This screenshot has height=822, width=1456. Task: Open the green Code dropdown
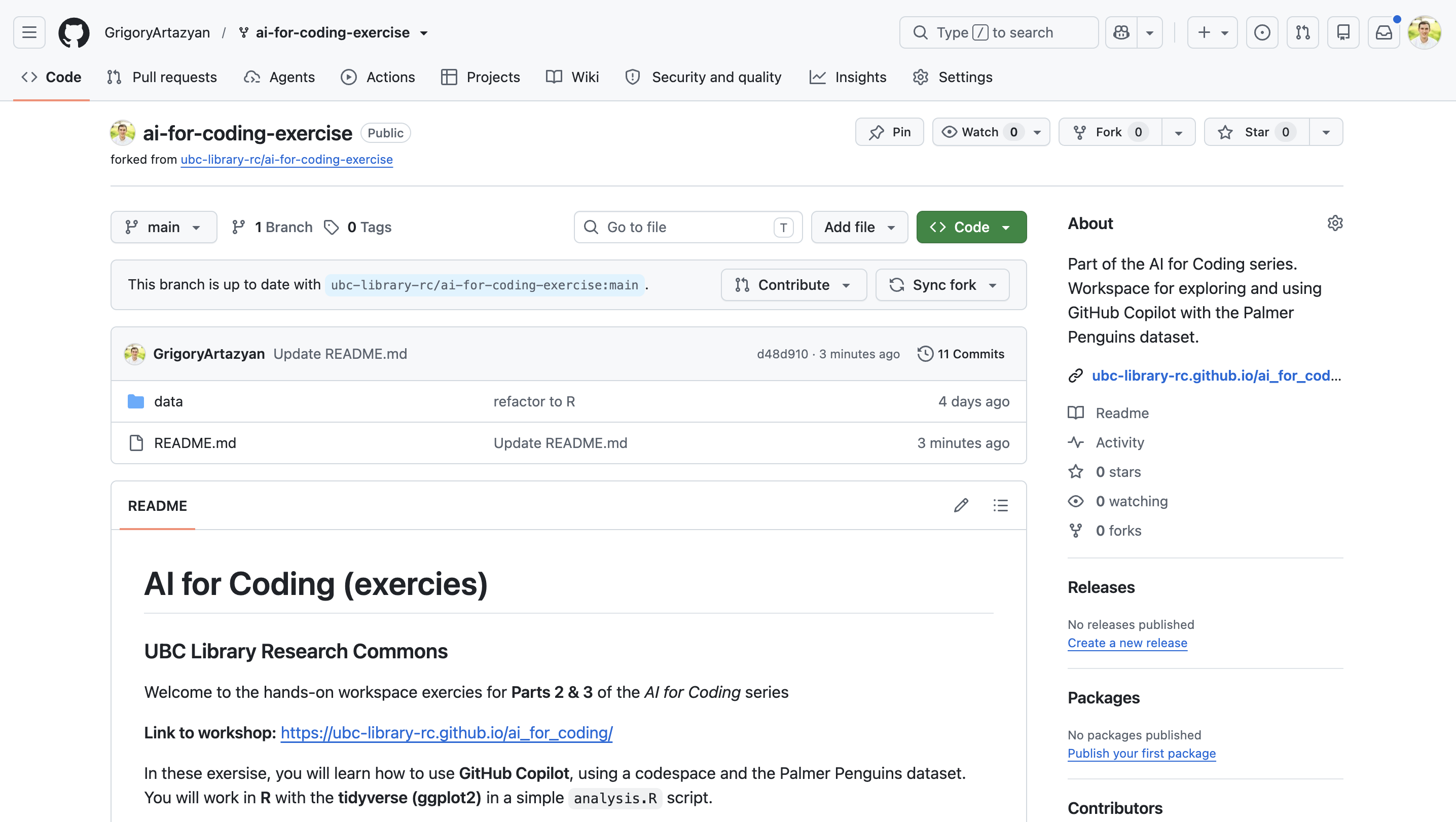click(x=972, y=227)
